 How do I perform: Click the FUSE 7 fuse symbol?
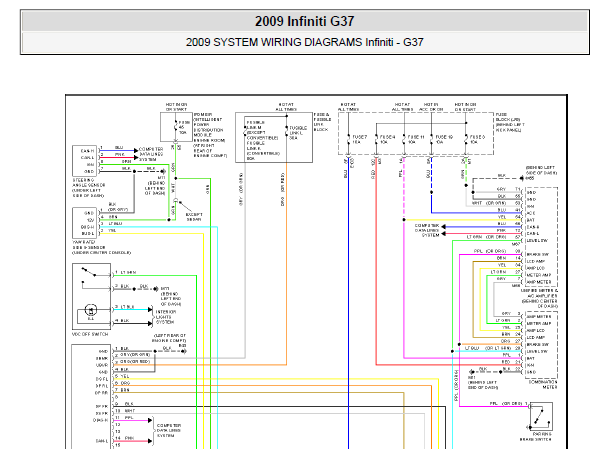coord(348,140)
